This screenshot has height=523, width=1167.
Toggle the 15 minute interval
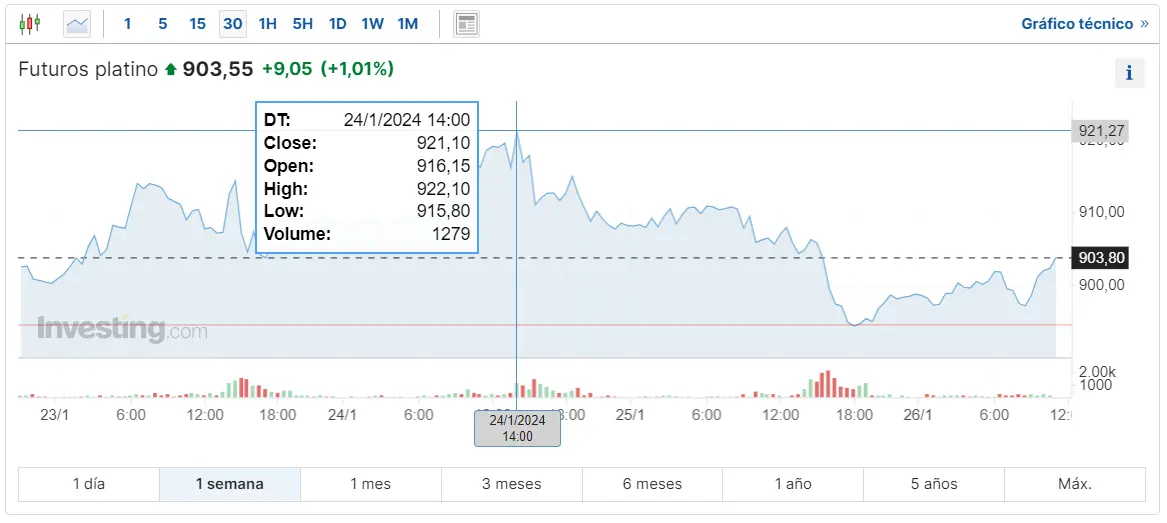(198, 24)
